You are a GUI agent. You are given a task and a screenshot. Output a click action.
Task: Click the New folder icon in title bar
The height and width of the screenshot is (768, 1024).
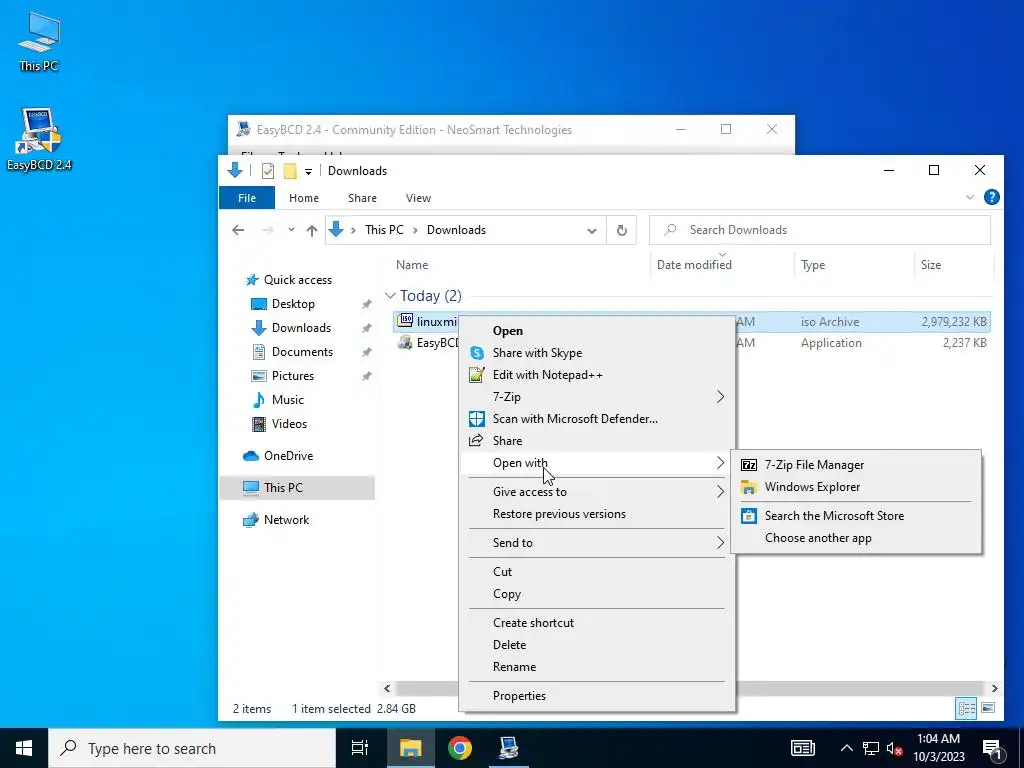pyautogui.click(x=290, y=171)
